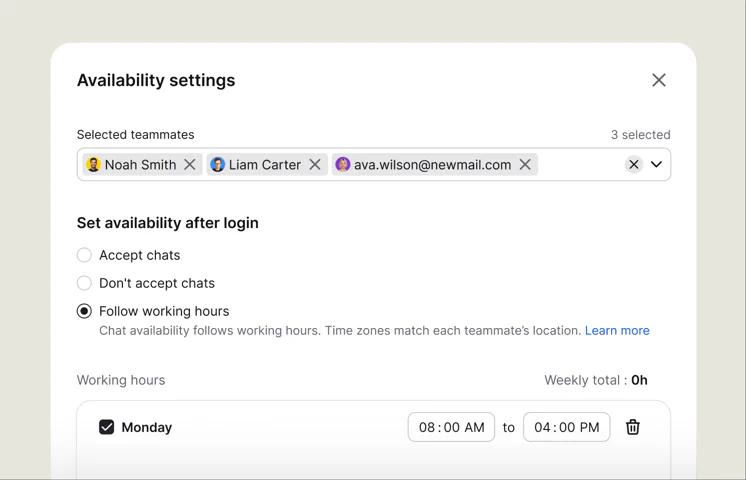The height and width of the screenshot is (480, 746).
Task: Click the 'Selected teammates' label
Action: [x=136, y=135]
